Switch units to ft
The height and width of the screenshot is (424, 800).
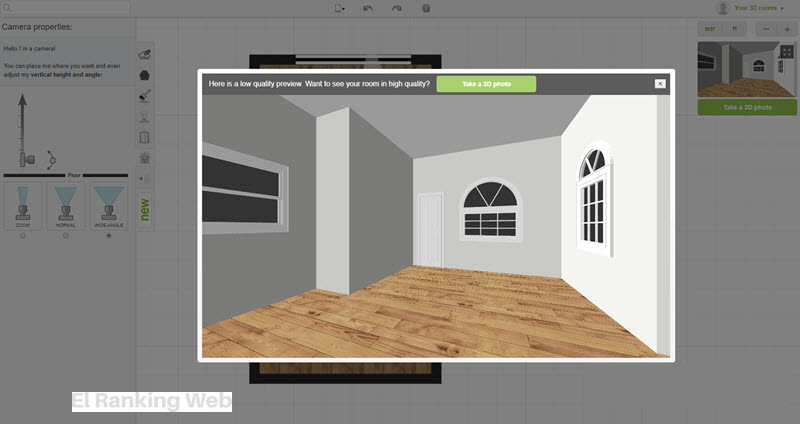(735, 29)
